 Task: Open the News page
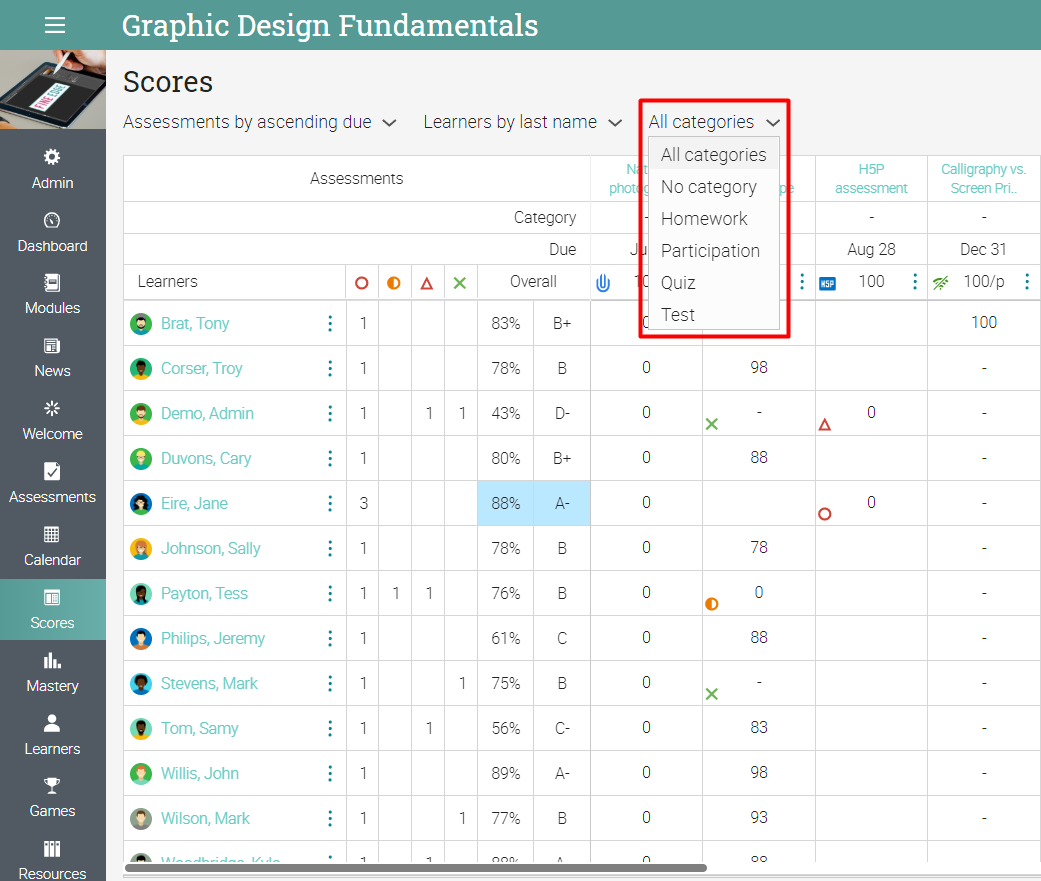(x=52, y=358)
